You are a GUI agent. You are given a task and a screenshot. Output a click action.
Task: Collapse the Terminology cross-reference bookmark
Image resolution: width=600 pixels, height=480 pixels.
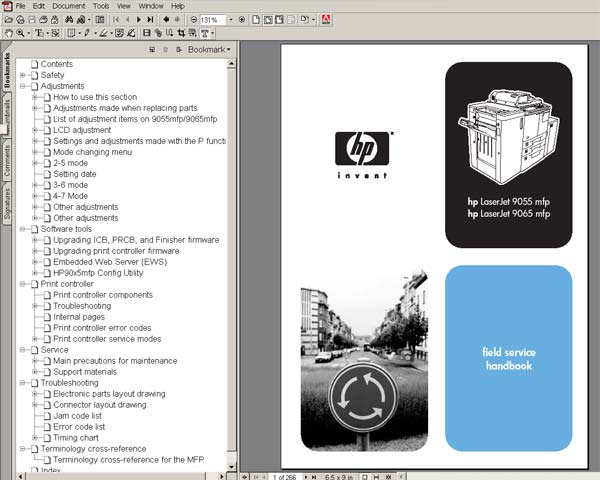[23, 449]
